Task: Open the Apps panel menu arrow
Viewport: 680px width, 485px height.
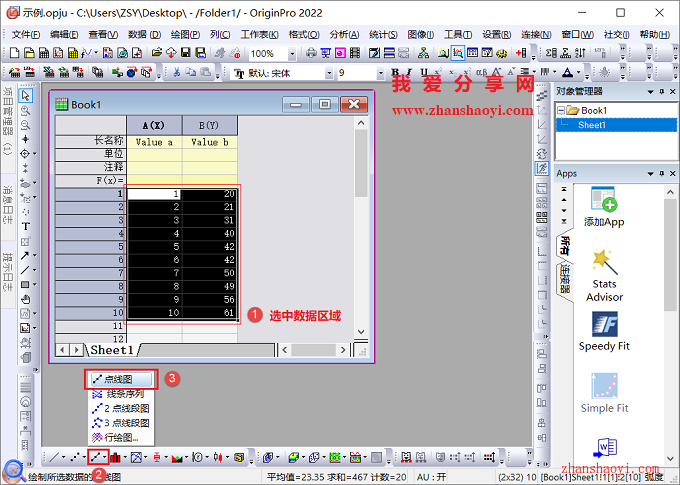Action: click(x=650, y=174)
